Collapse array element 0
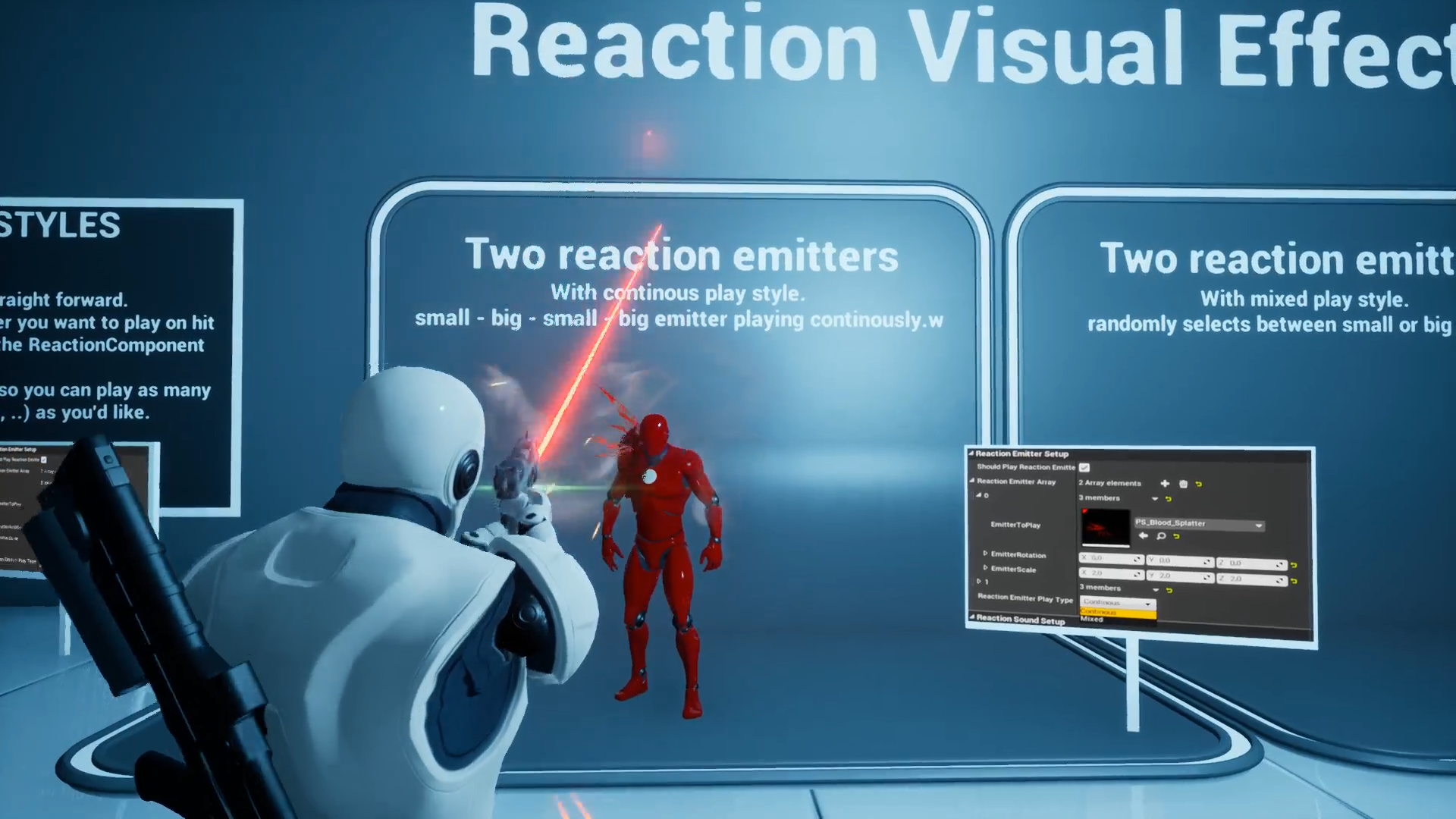This screenshot has width=1456, height=819. [x=978, y=495]
